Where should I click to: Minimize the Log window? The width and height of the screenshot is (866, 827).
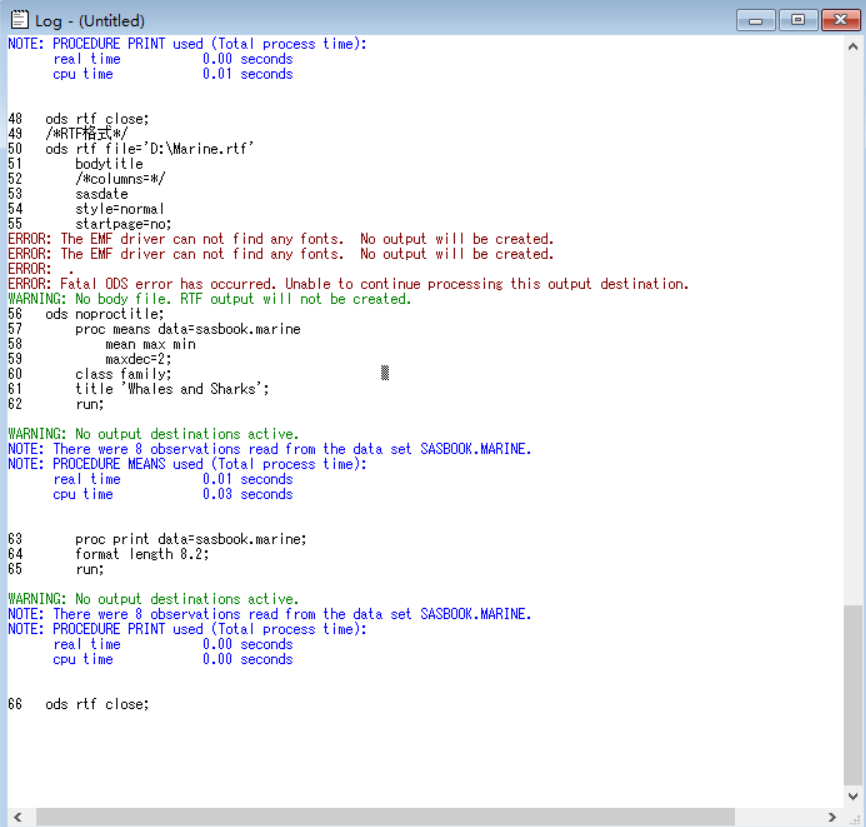click(756, 20)
